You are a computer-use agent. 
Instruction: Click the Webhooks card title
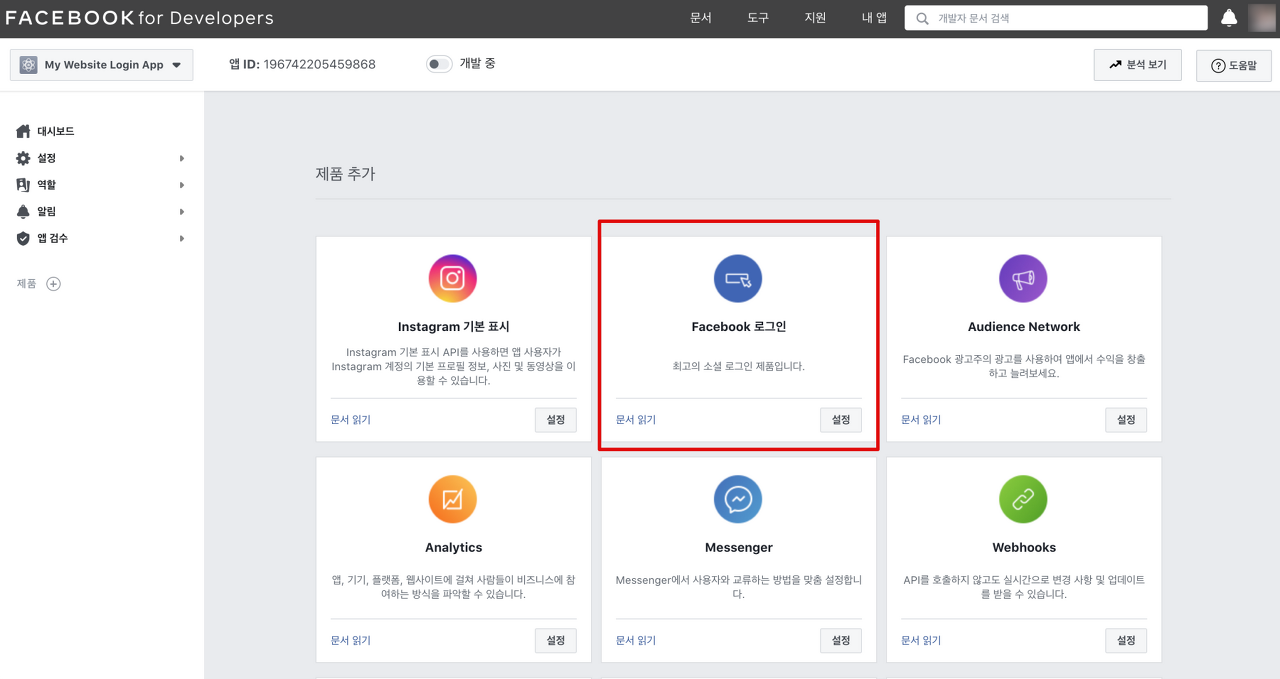coord(1024,547)
